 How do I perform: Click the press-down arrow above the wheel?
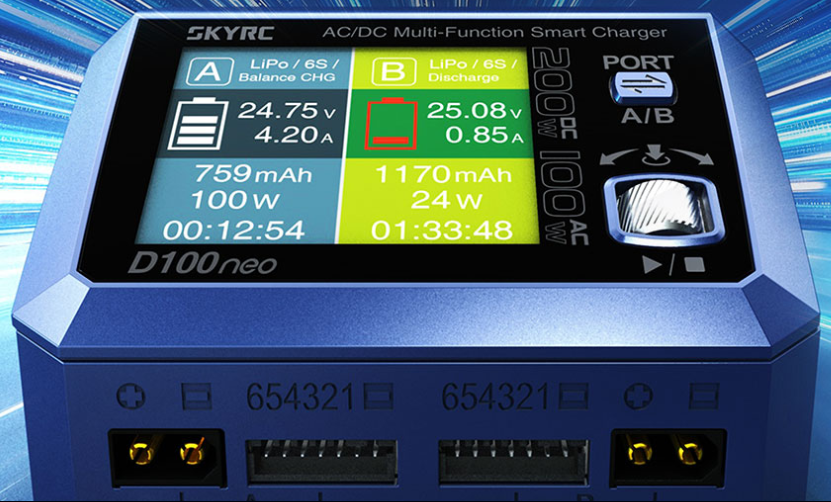655,154
